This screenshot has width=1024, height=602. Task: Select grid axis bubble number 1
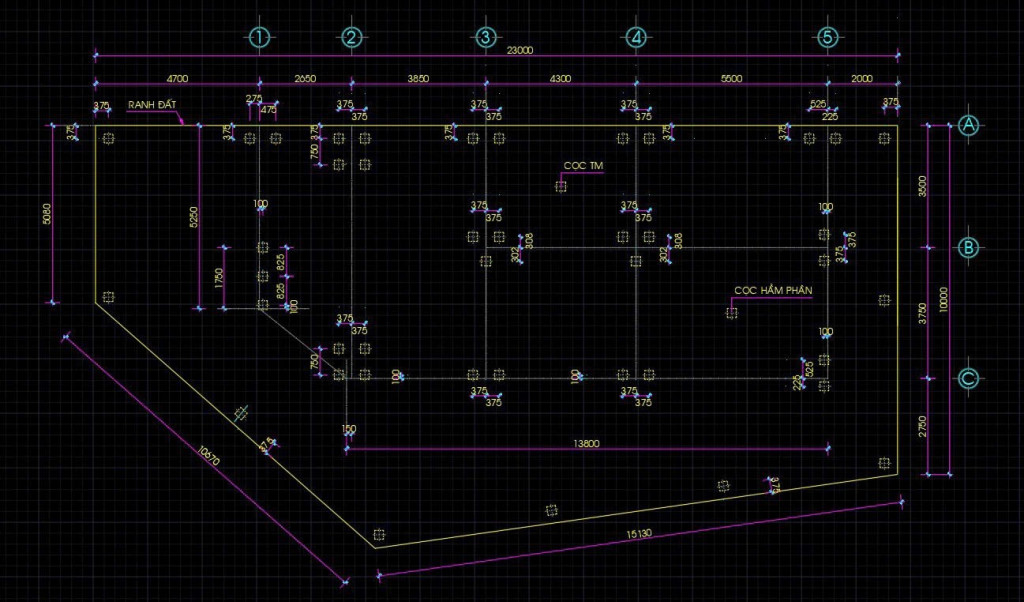[x=259, y=37]
